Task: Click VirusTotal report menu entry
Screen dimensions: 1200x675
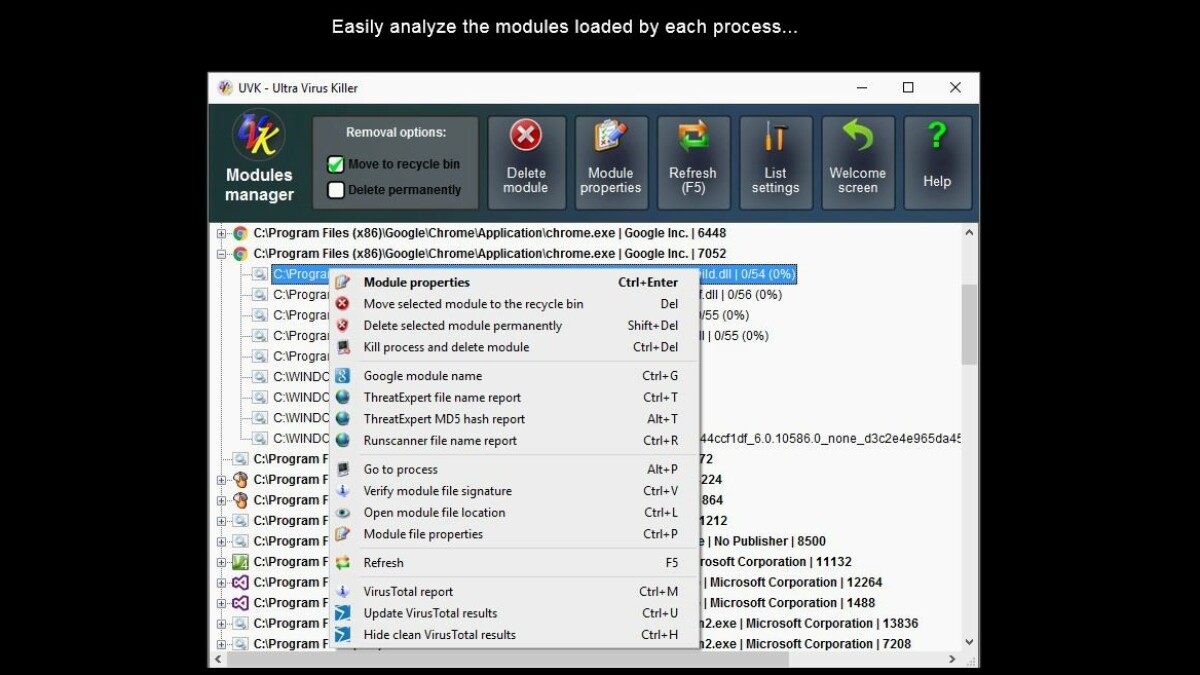Action: click(408, 592)
